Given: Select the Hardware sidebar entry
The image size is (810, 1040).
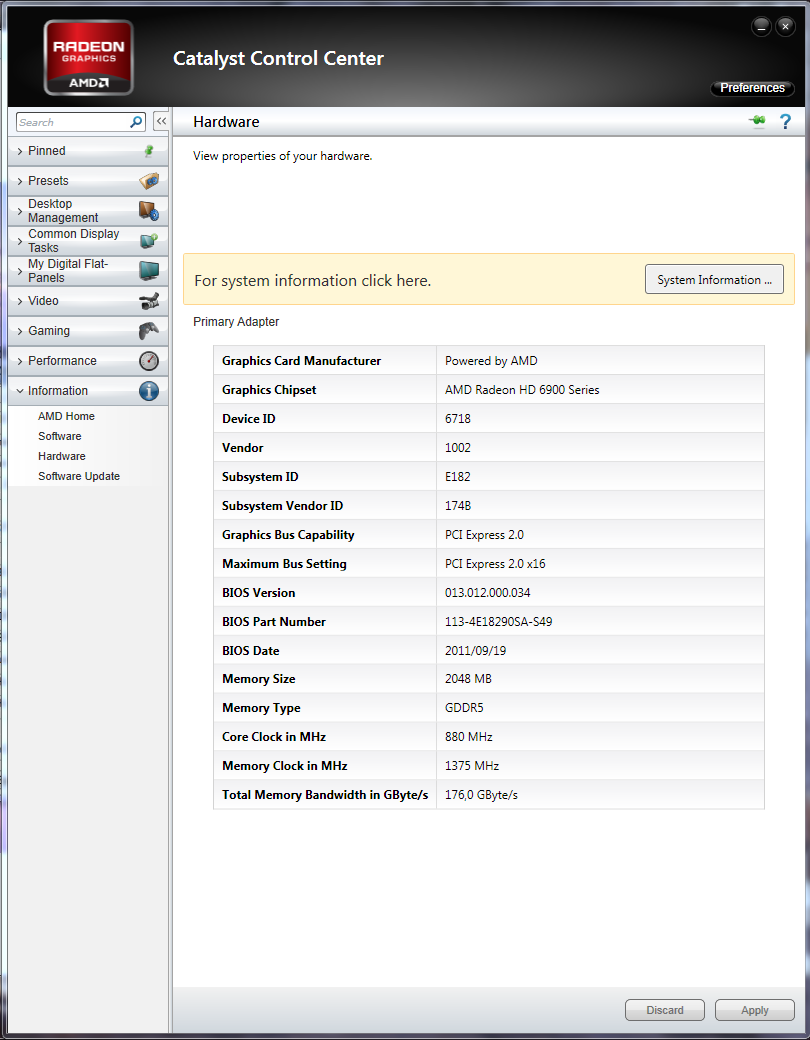Looking at the screenshot, I should tap(62, 456).
